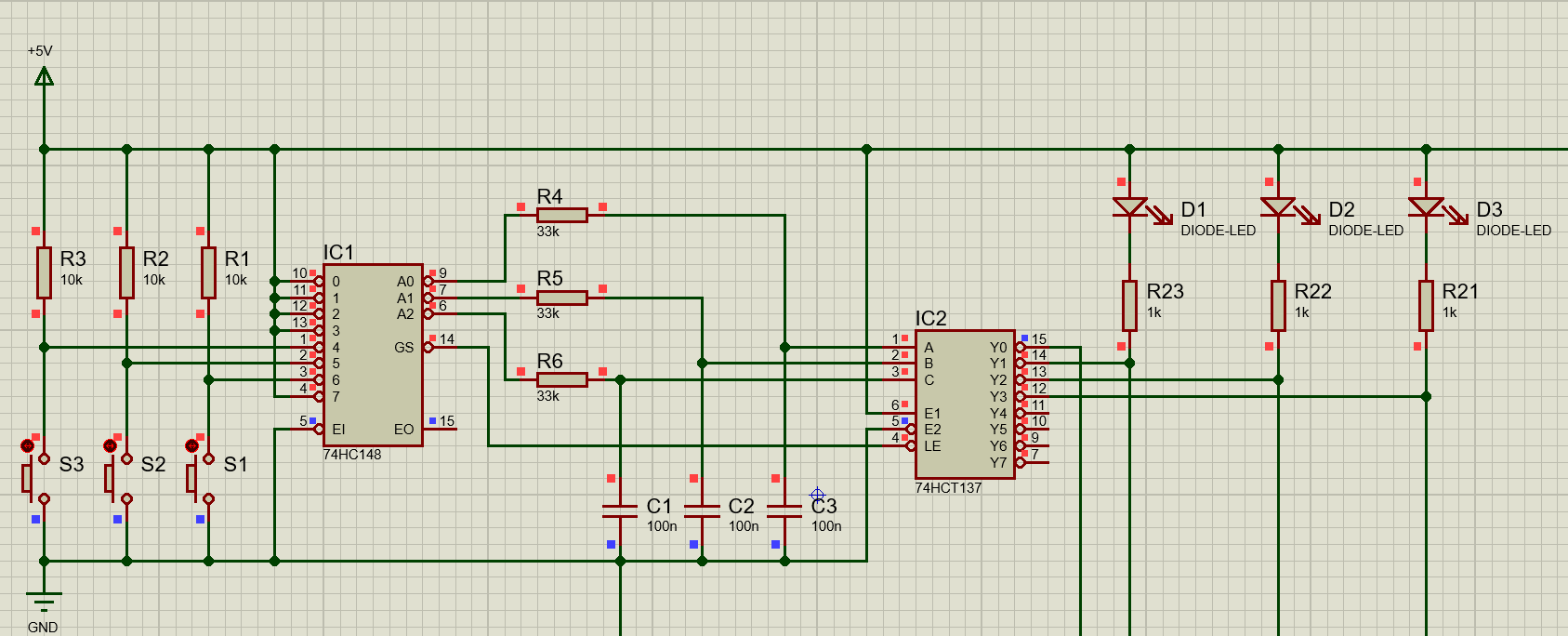This screenshot has width=1568, height=636.
Task: Select pull-up resistor R1 10k
Action: click(x=208, y=272)
